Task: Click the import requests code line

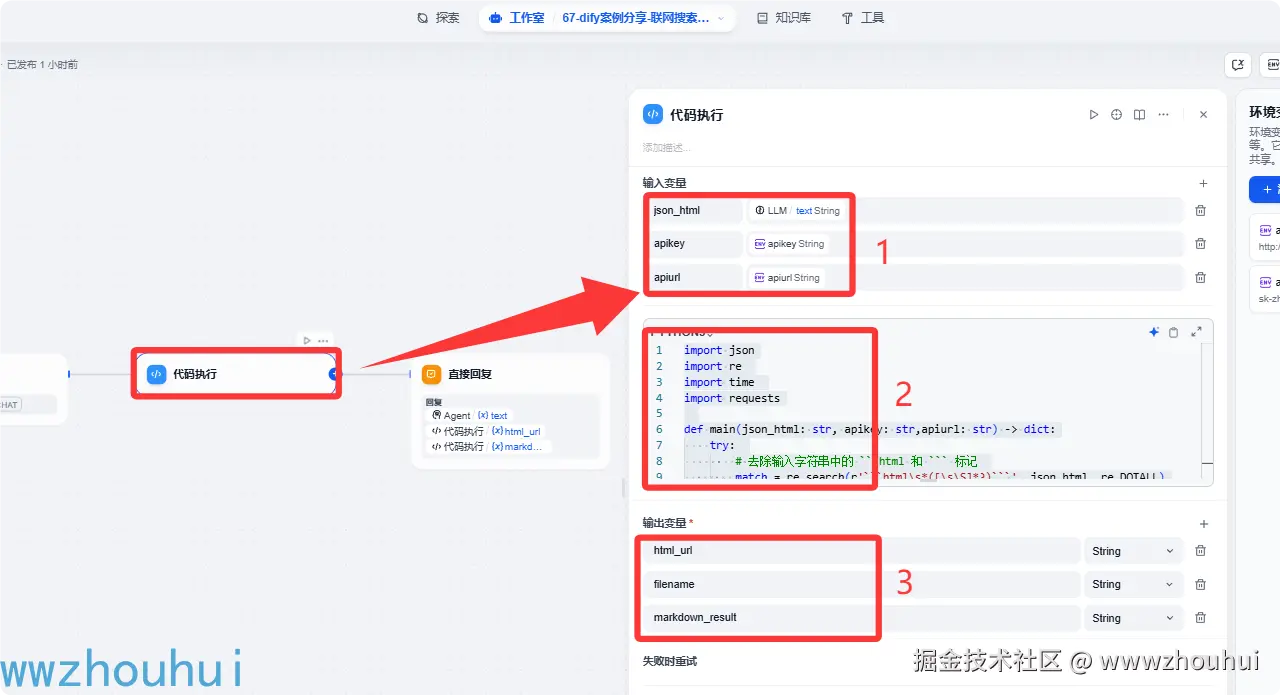Action: pyautogui.click(x=732, y=398)
